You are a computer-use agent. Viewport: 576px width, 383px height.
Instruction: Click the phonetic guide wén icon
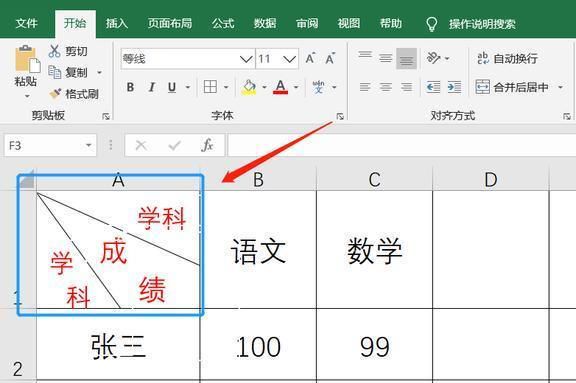[x=318, y=87]
